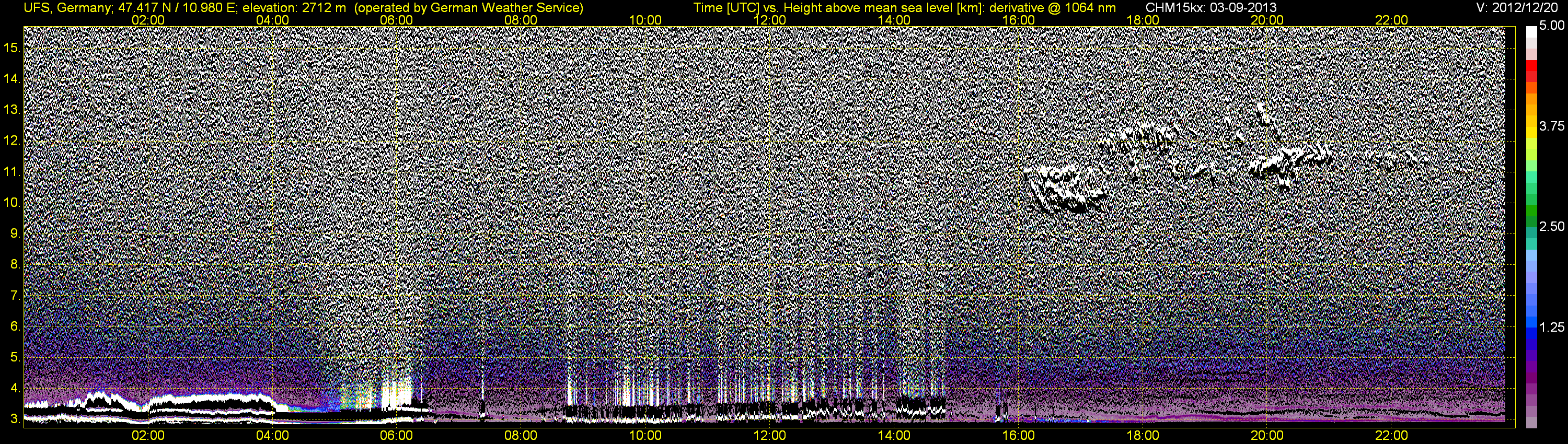Click the "elevation: 2712 m" text
The image size is (1568, 444).
point(295,7)
